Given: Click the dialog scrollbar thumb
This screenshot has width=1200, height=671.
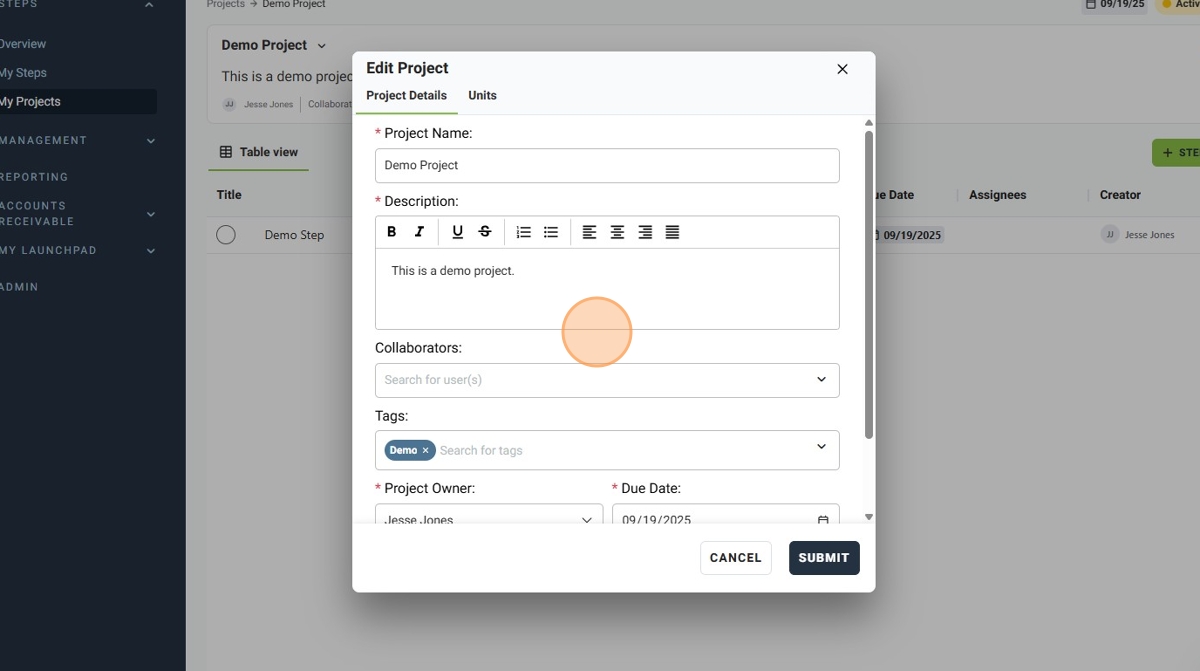Looking at the screenshot, I should click(868, 285).
